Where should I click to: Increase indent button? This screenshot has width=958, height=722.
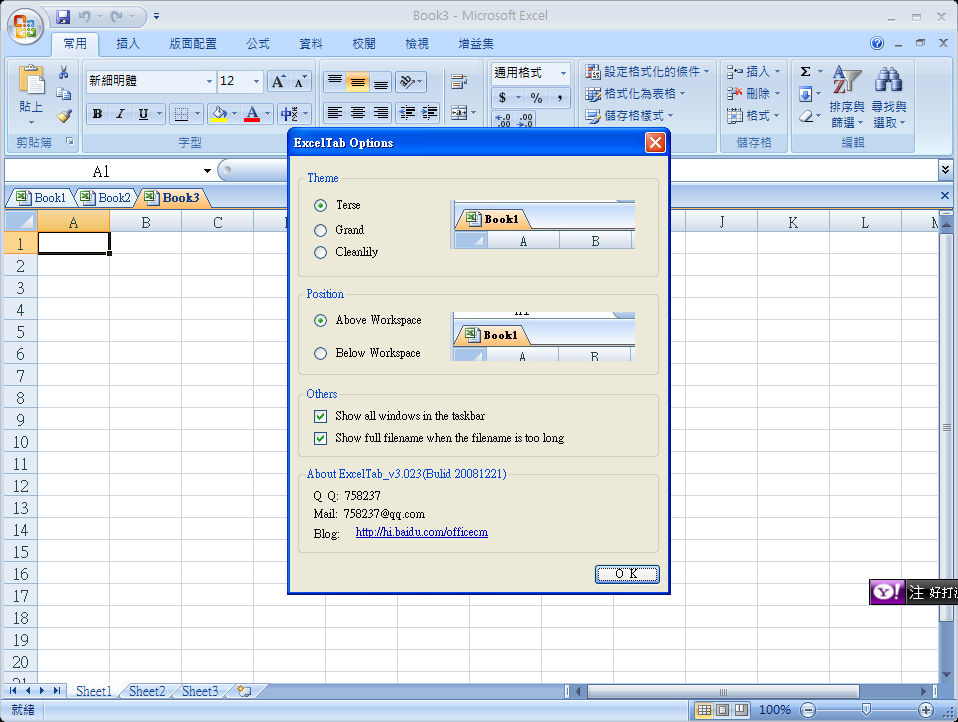click(x=430, y=112)
